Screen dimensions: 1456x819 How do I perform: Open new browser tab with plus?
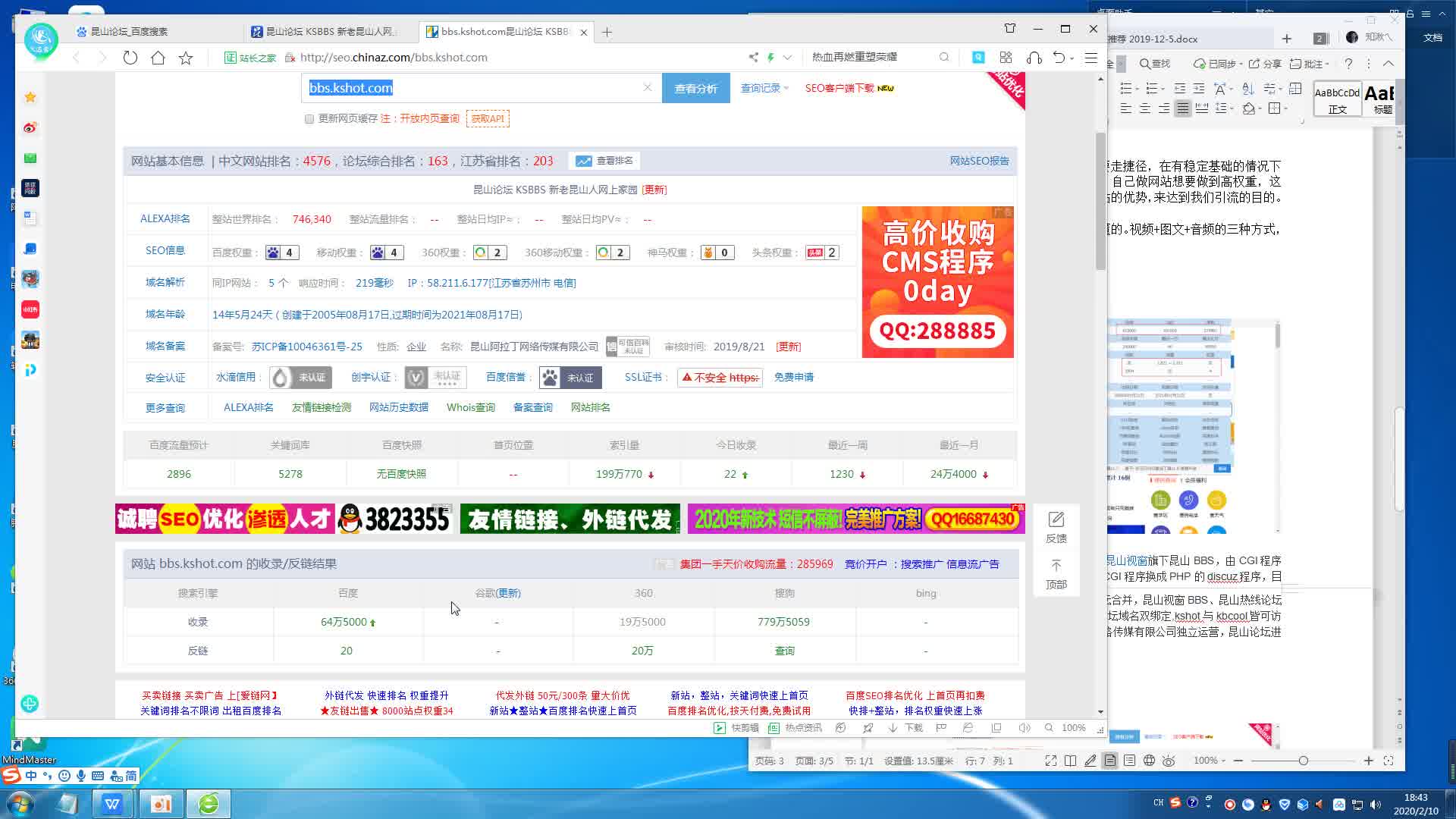(x=607, y=32)
